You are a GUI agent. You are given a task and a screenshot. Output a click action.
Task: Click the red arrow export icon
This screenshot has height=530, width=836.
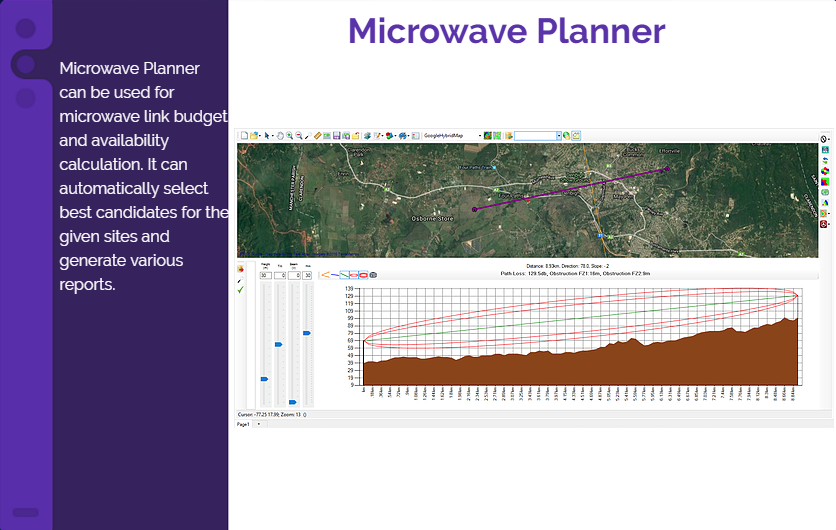240,269
